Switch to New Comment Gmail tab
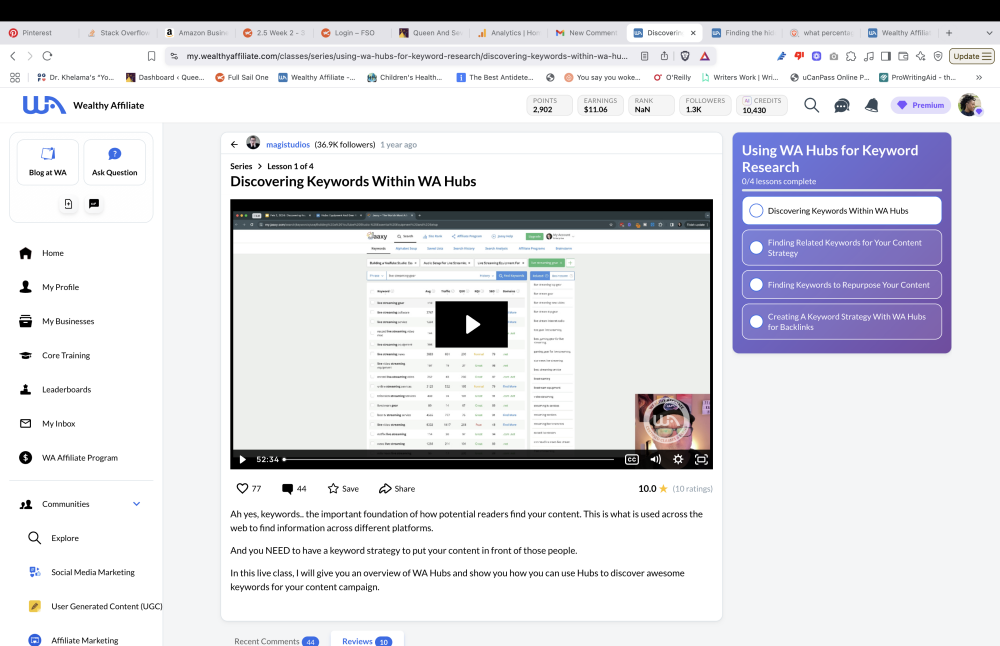This screenshot has height=646, width=1000. (x=587, y=33)
